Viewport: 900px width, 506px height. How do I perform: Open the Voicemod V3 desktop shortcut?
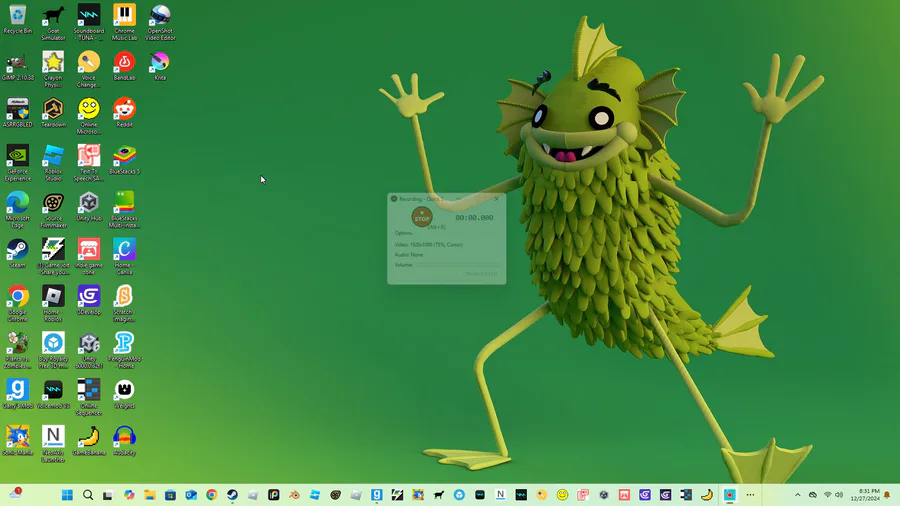(x=53, y=394)
